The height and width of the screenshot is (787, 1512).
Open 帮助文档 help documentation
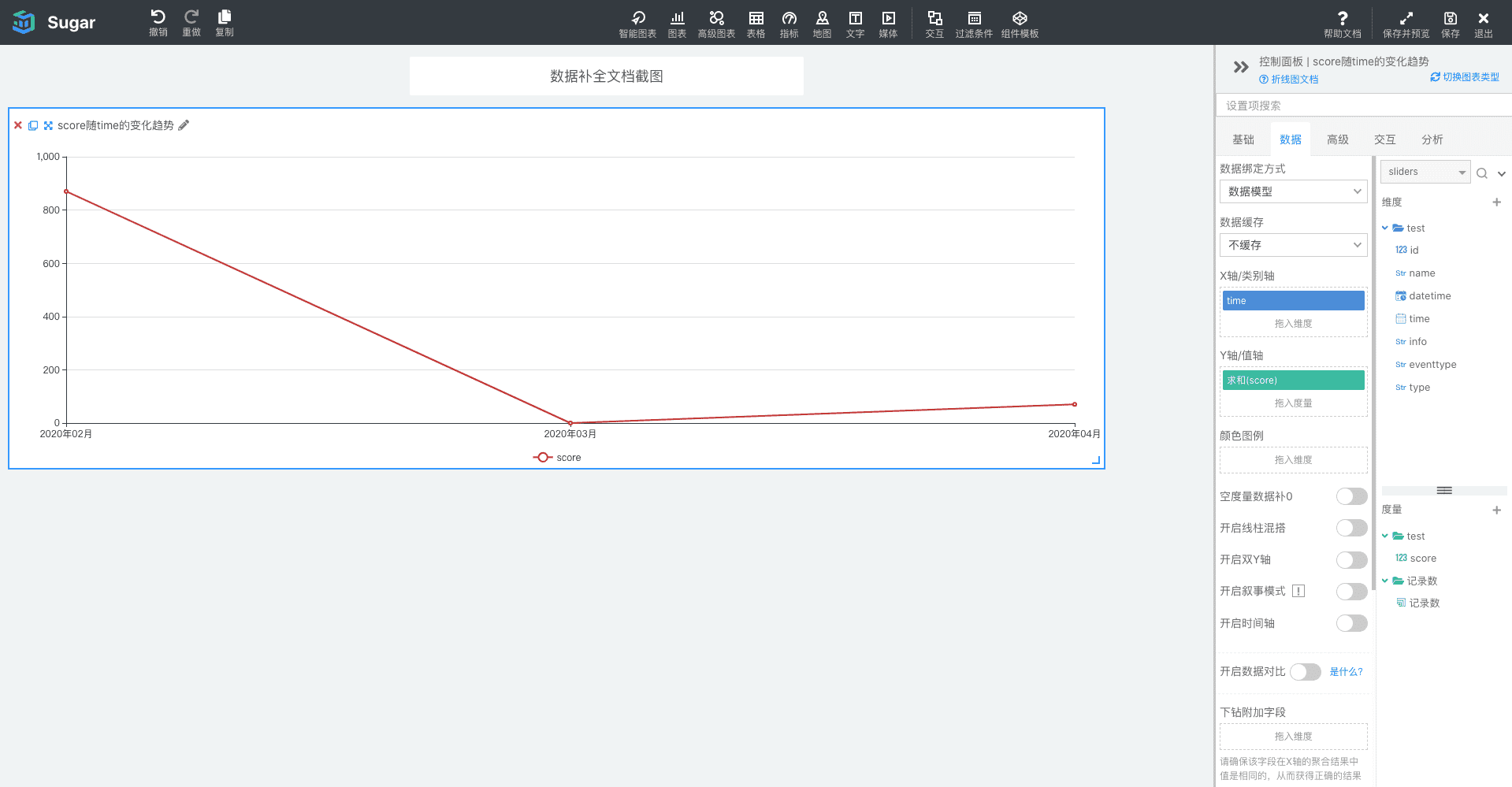(x=1342, y=24)
